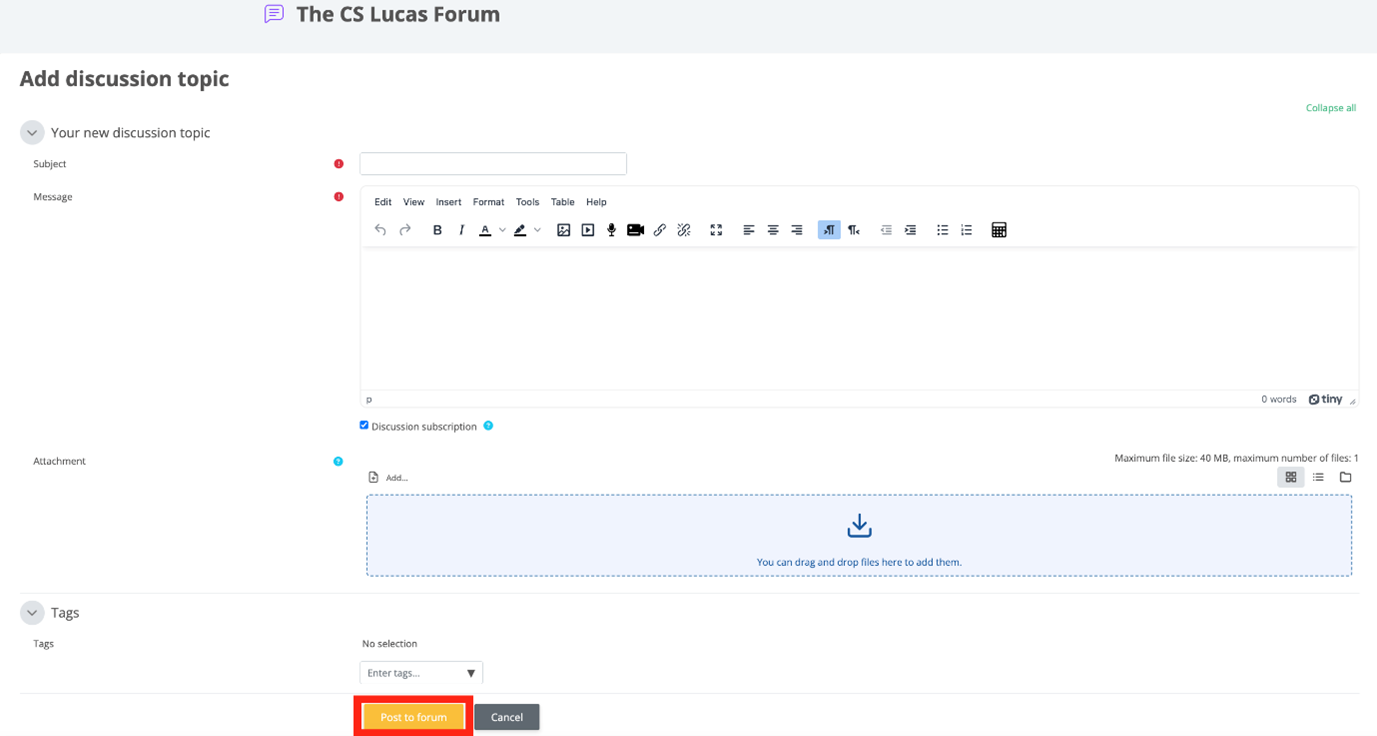Click the Subject input field
The width and height of the screenshot is (1377, 736).
(x=493, y=164)
